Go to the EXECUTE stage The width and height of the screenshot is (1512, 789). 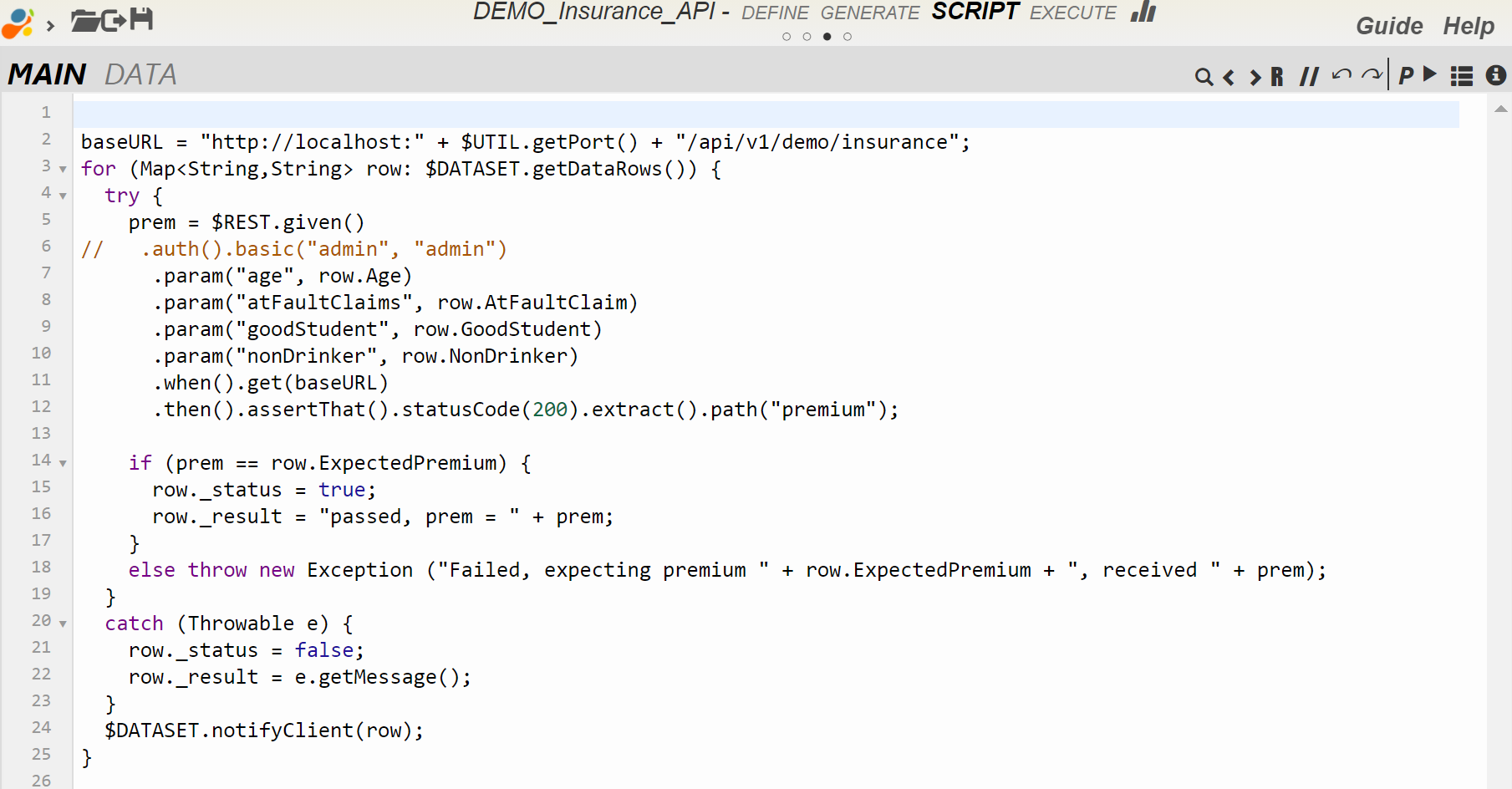pyautogui.click(x=1072, y=13)
